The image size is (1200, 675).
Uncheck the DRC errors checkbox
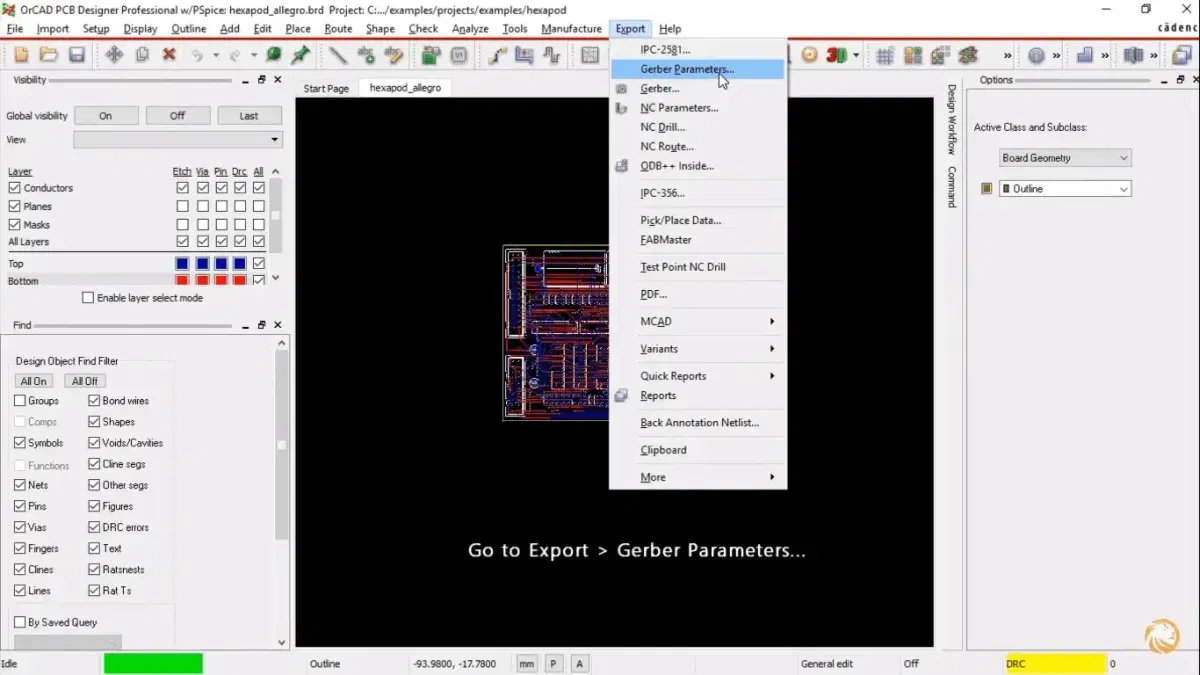(94, 527)
